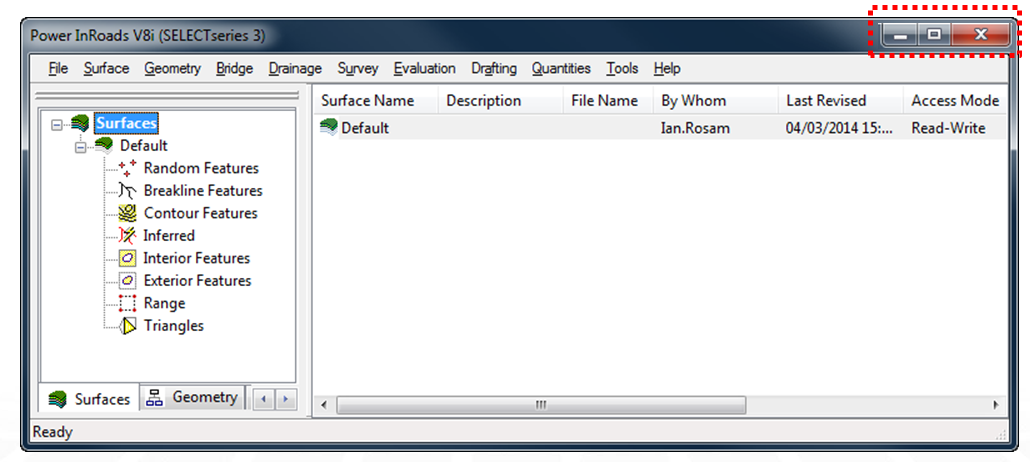
Task: Sort by File Name column header
Action: click(608, 101)
